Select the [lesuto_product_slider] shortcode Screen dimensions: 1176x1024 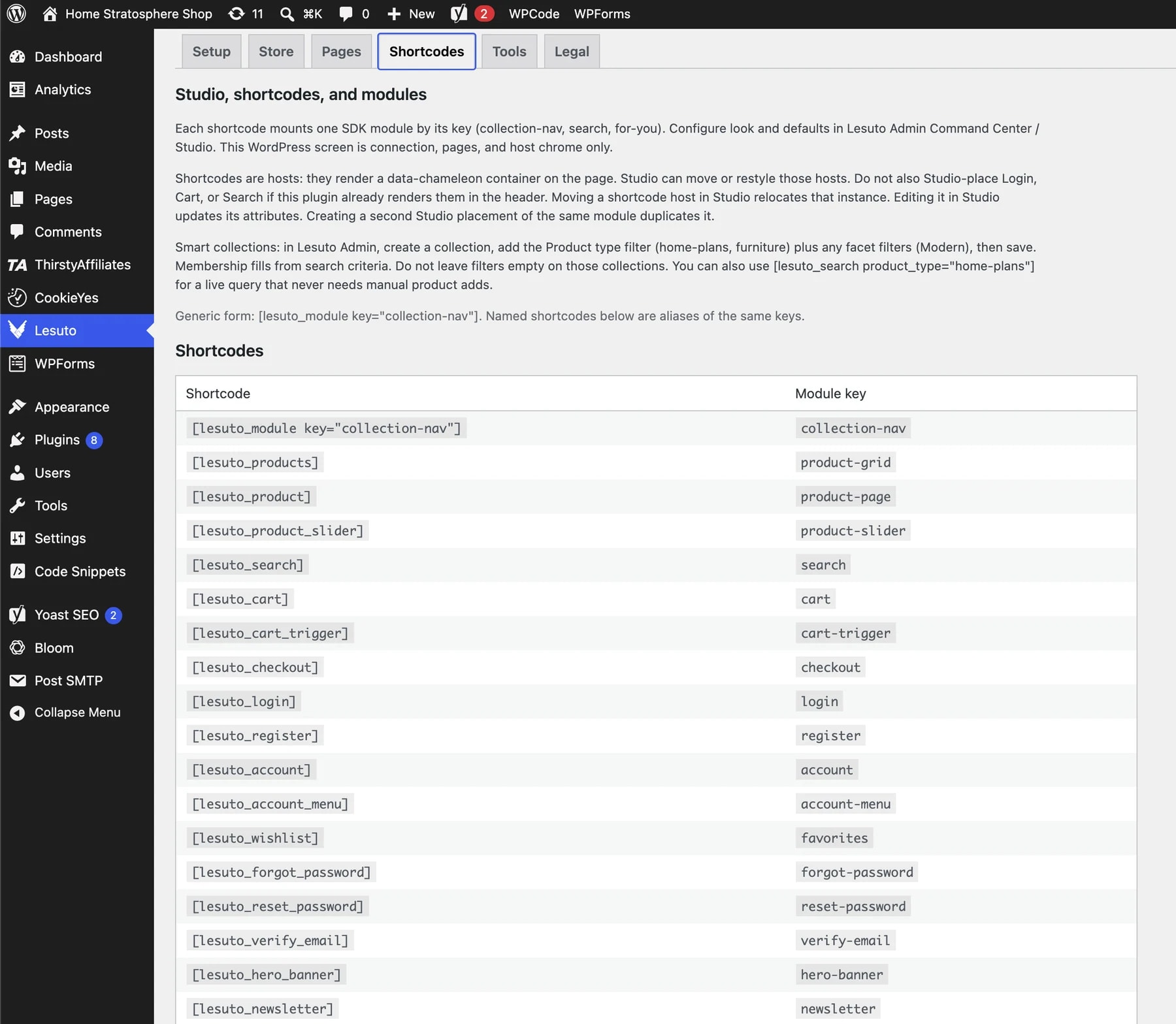coord(277,531)
